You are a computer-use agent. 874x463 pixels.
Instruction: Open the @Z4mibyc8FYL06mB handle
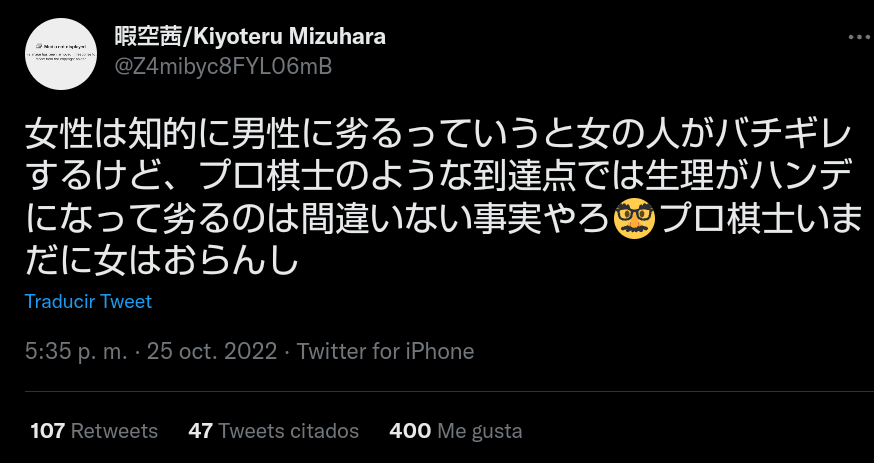[x=224, y=66]
